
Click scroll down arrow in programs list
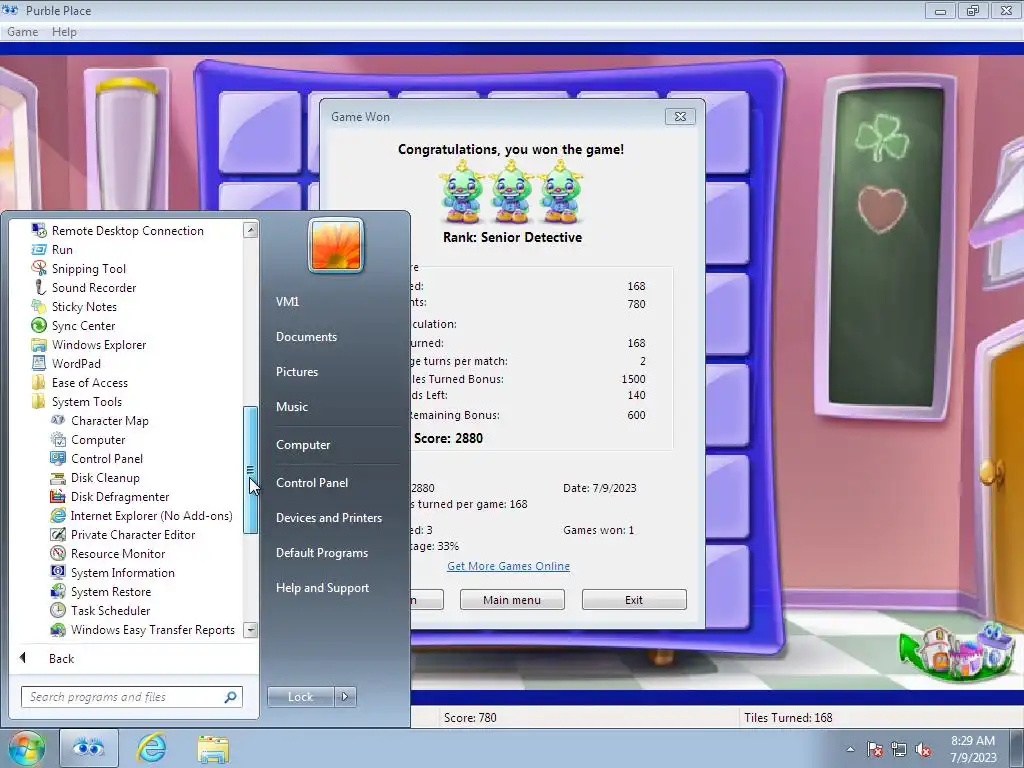pyautogui.click(x=250, y=630)
